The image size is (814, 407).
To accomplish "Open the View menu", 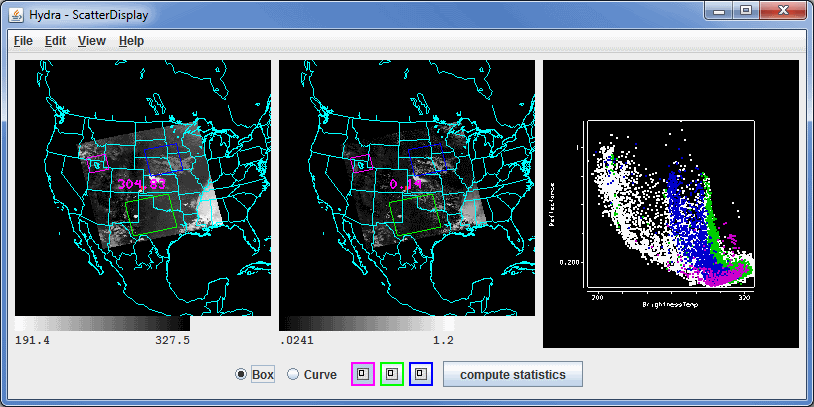I will pyautogui.click(x=91, y=41).
